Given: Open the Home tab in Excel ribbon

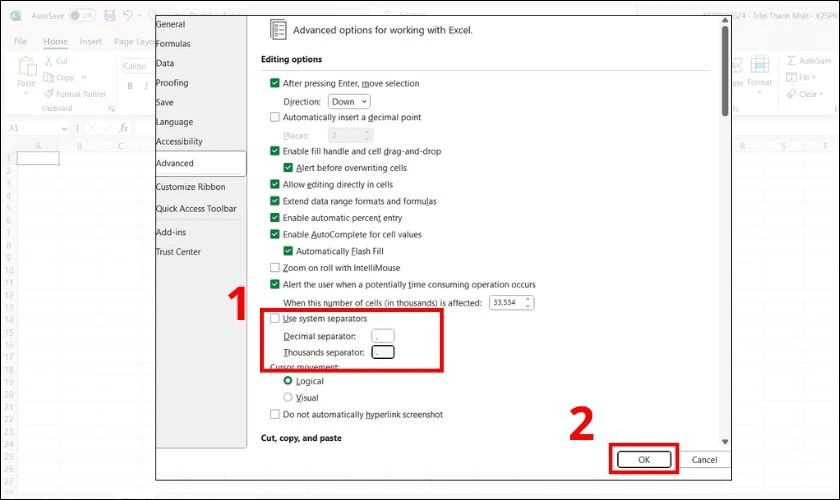Looking at the screenshot, I should [x=55, y=41].
